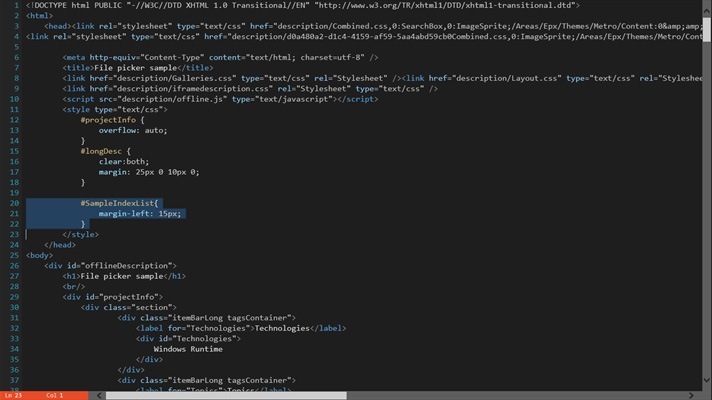The height and width of the screenshot is (400, 712).
Task: Click the 'clear:both;' declaration
Action: (124, 162)
